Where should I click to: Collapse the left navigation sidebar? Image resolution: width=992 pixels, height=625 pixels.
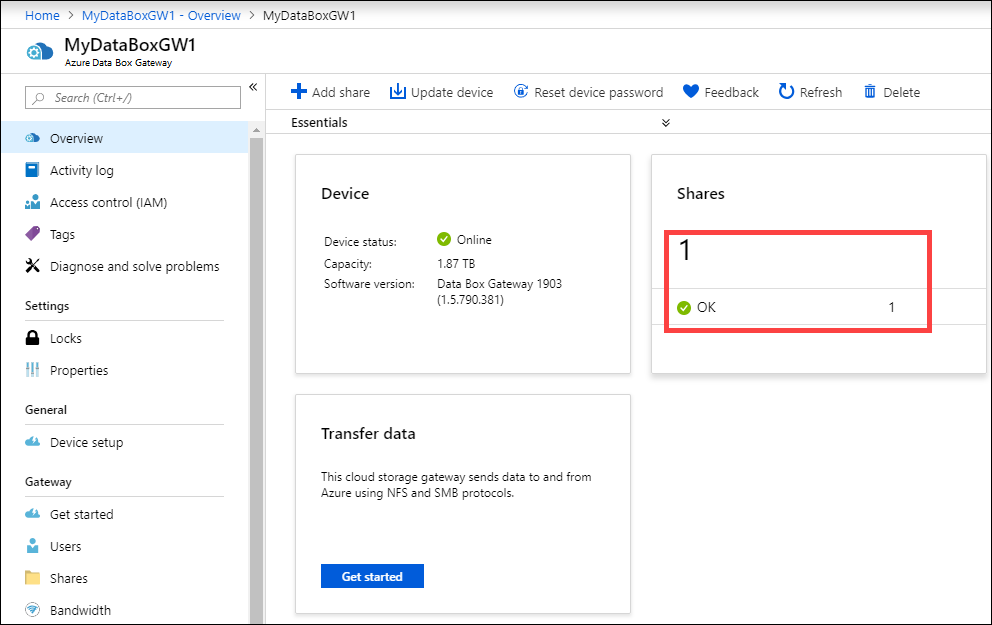[253, 87]
